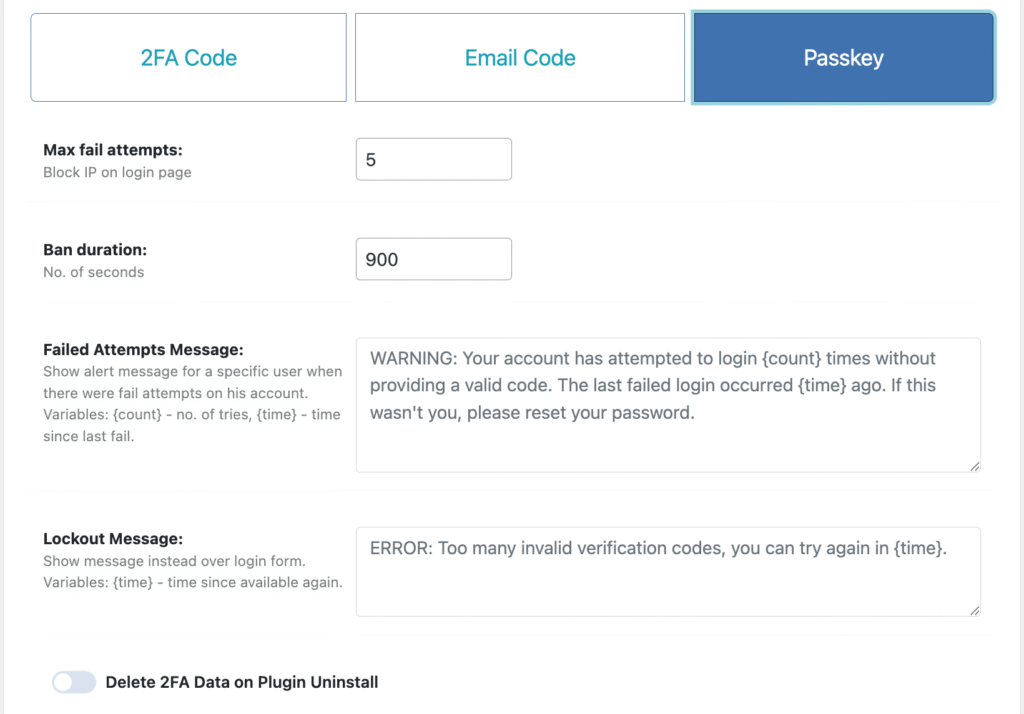
Task: Click inside the Failed Attempts Message textarea
Action: pyautogui.click(x=667, y=440)
